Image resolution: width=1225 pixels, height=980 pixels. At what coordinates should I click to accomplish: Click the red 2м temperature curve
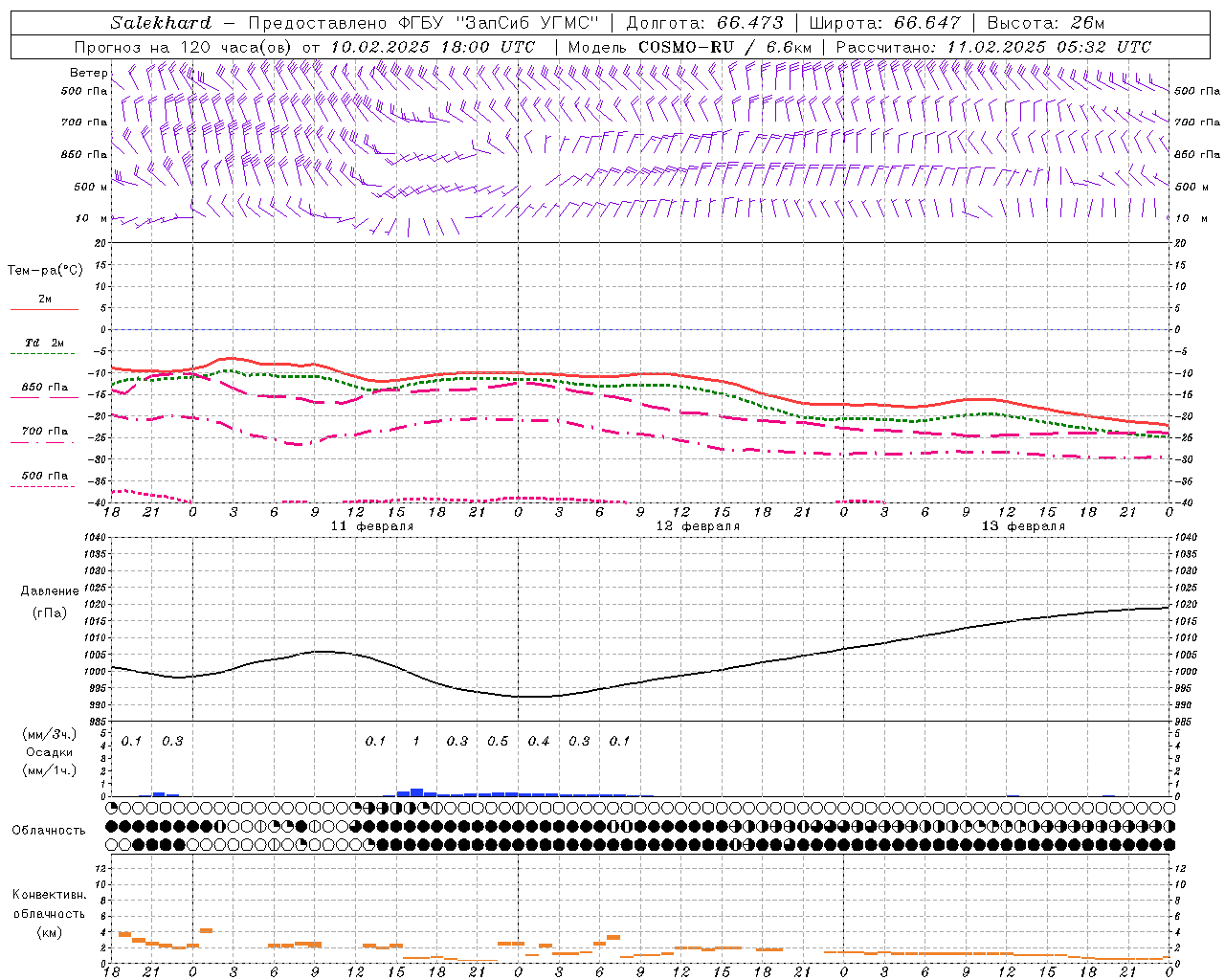point(641,374)
